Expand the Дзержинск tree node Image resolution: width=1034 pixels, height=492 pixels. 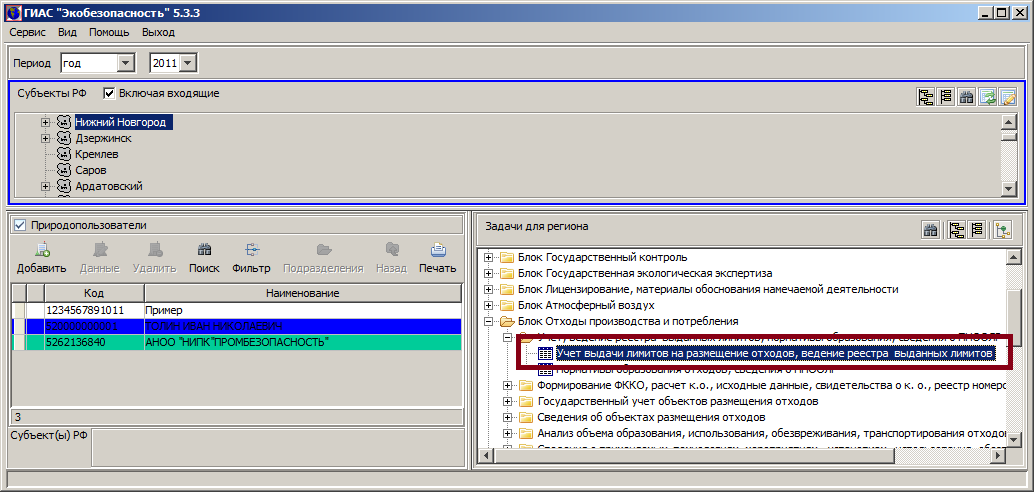(46, 138)
